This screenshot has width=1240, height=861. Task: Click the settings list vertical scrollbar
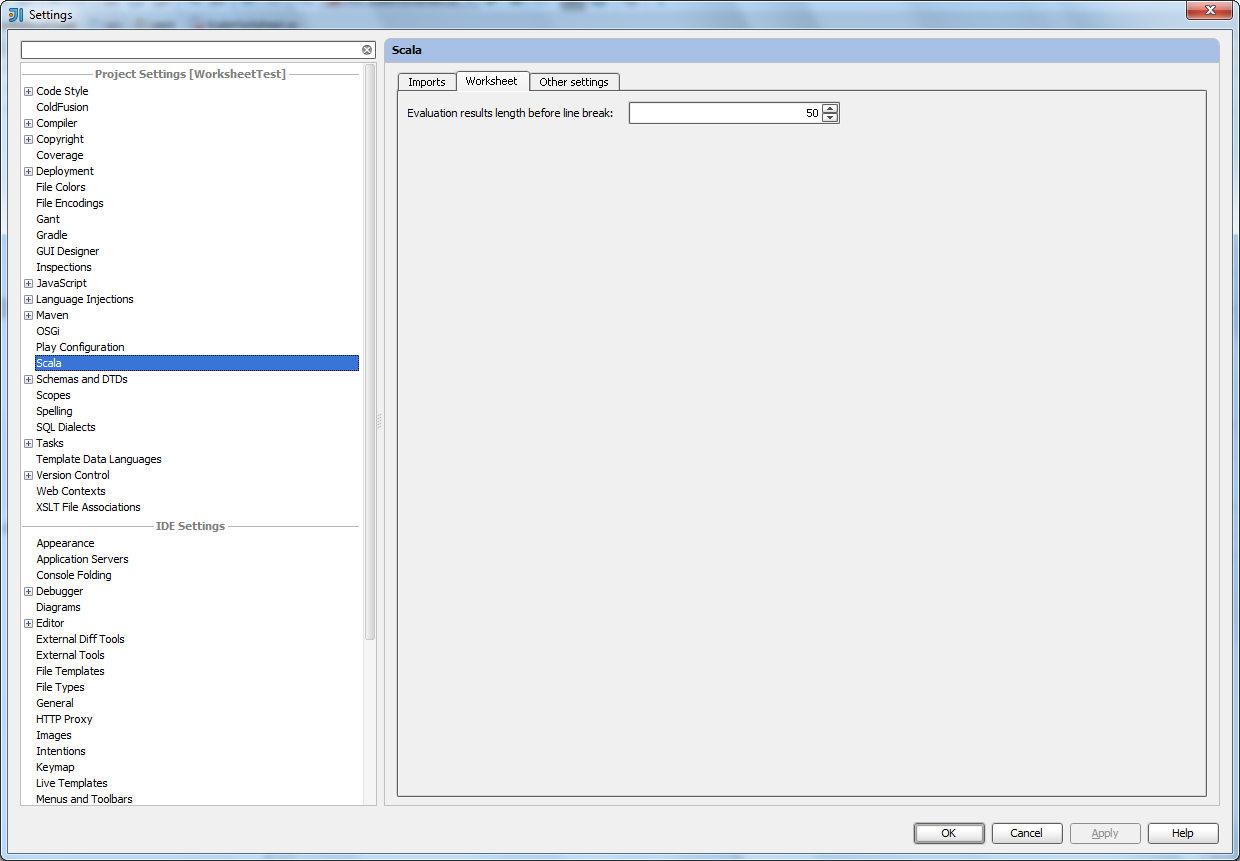tap(370, 351)
